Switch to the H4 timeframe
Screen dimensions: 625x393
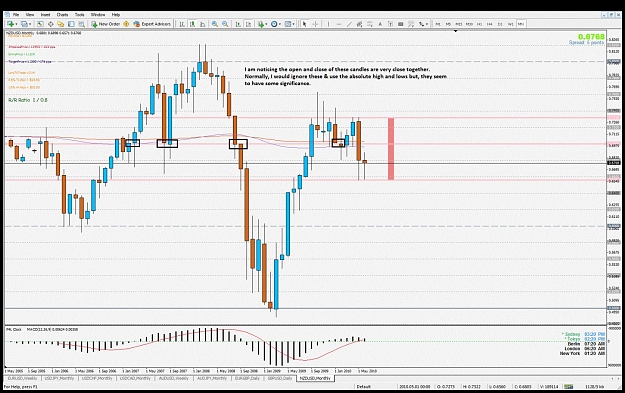489,24
